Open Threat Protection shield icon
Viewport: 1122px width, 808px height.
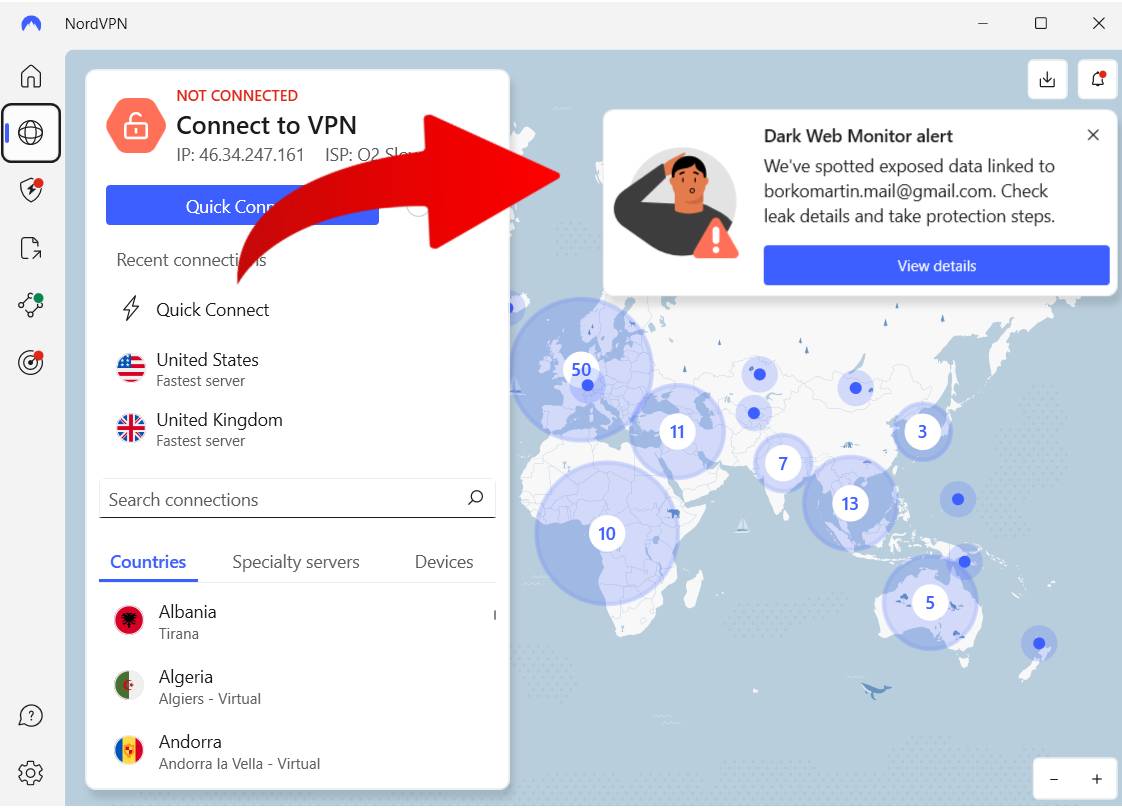click(x=31, y=190)
